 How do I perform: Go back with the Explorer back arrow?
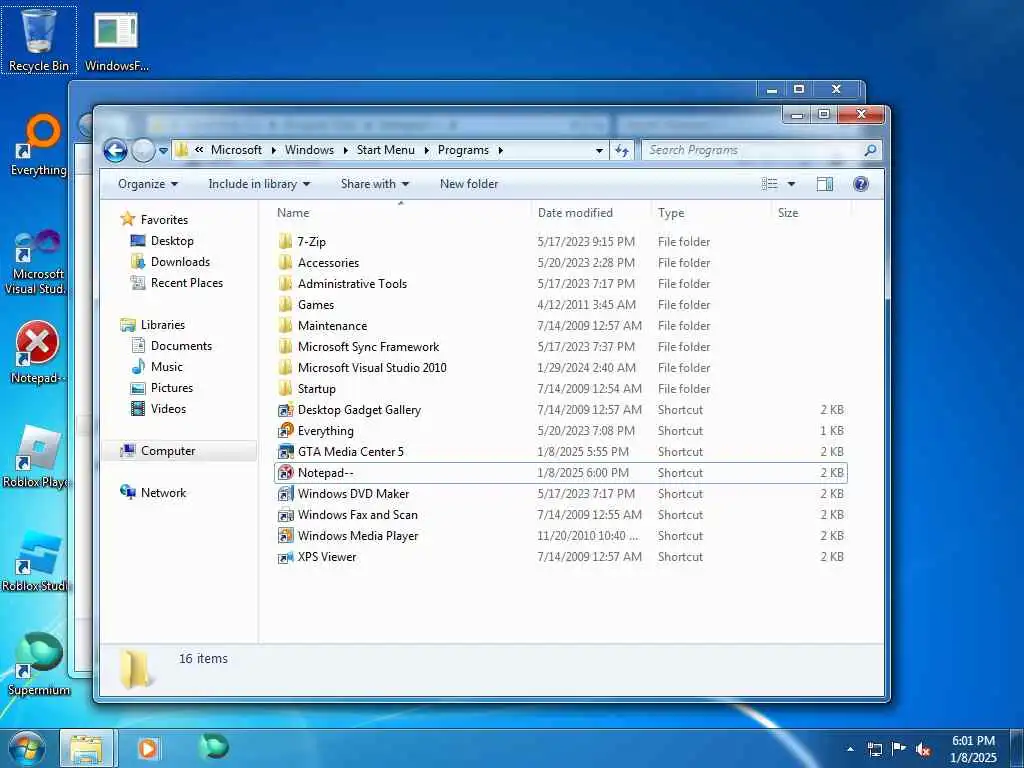pyautogui.click(x=115, y=151)
